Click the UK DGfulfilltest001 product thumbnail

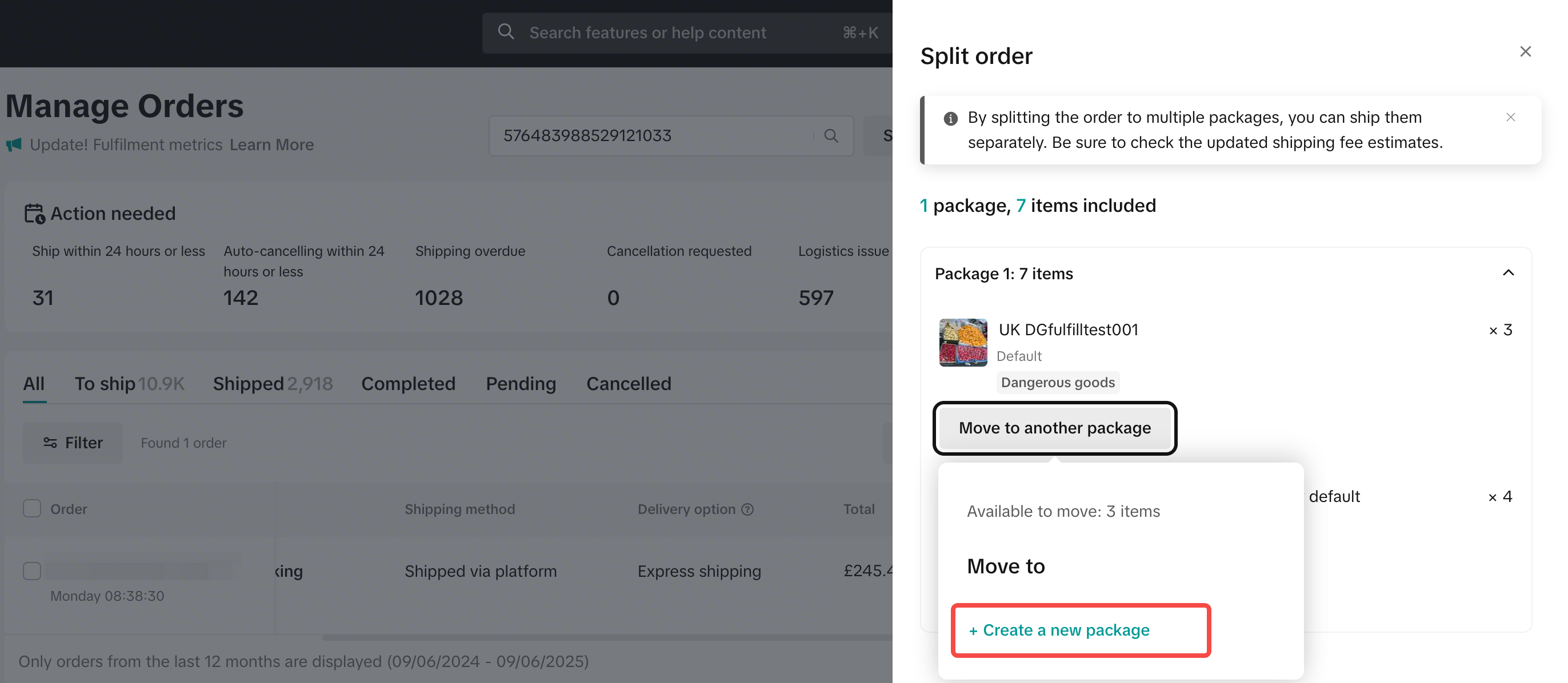pyautogui.click(x=962, y=343)
